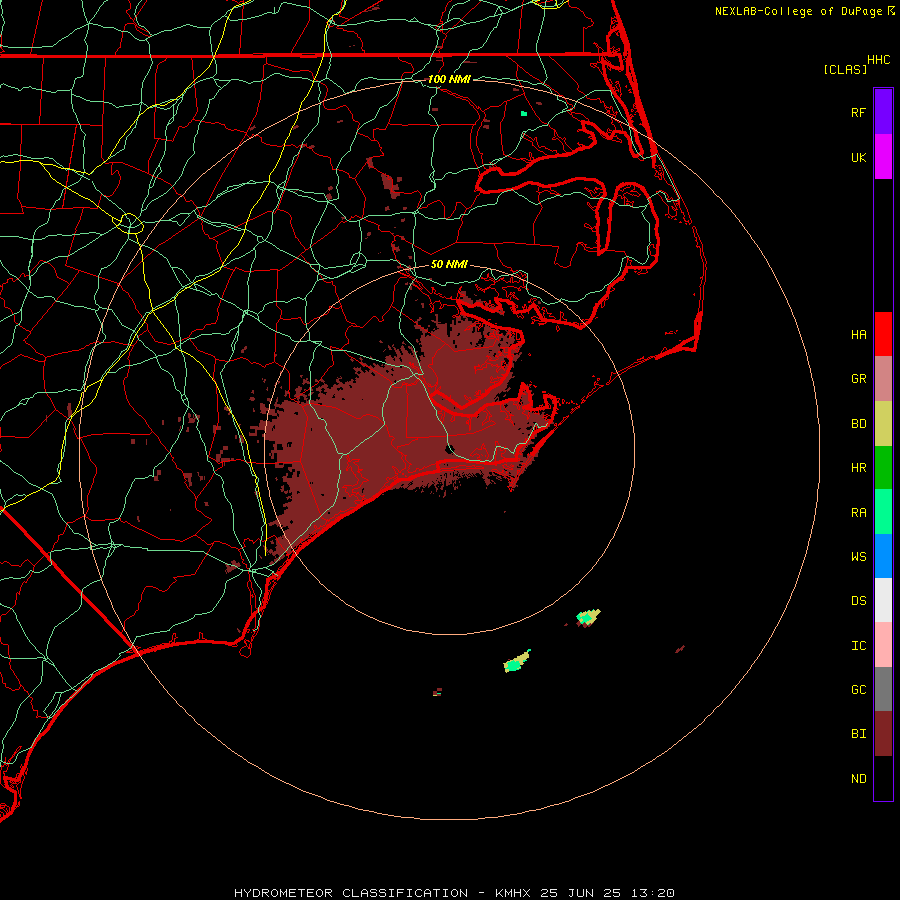This screenshot has height=900, width=900.
Task: Click the GC gray legend swatch
Action: (x=883, y=689)
